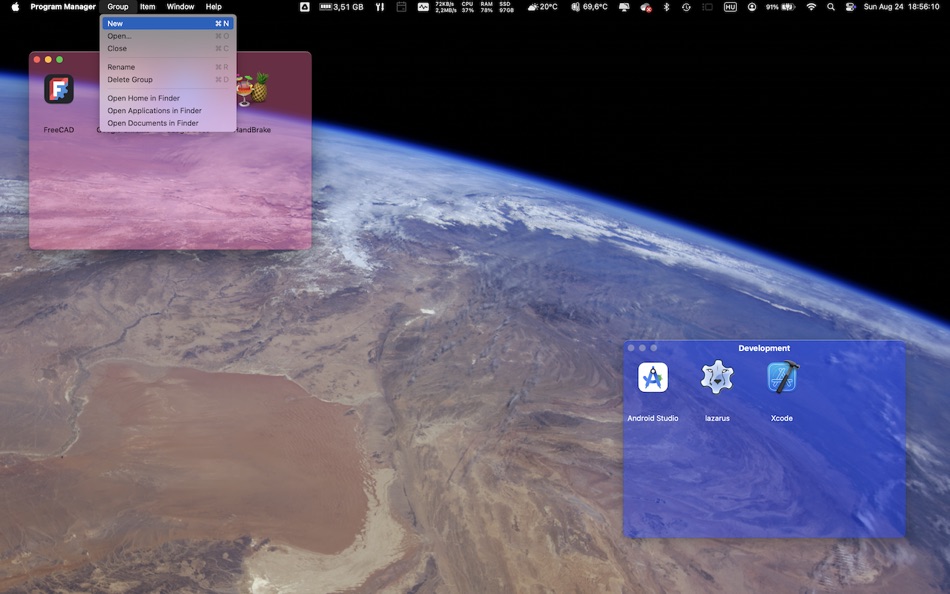Image resolution: width=950 pixels, height=594 pixels.
Task: Click the stage manager rectangle icon
Action: (x=707, y=7)
